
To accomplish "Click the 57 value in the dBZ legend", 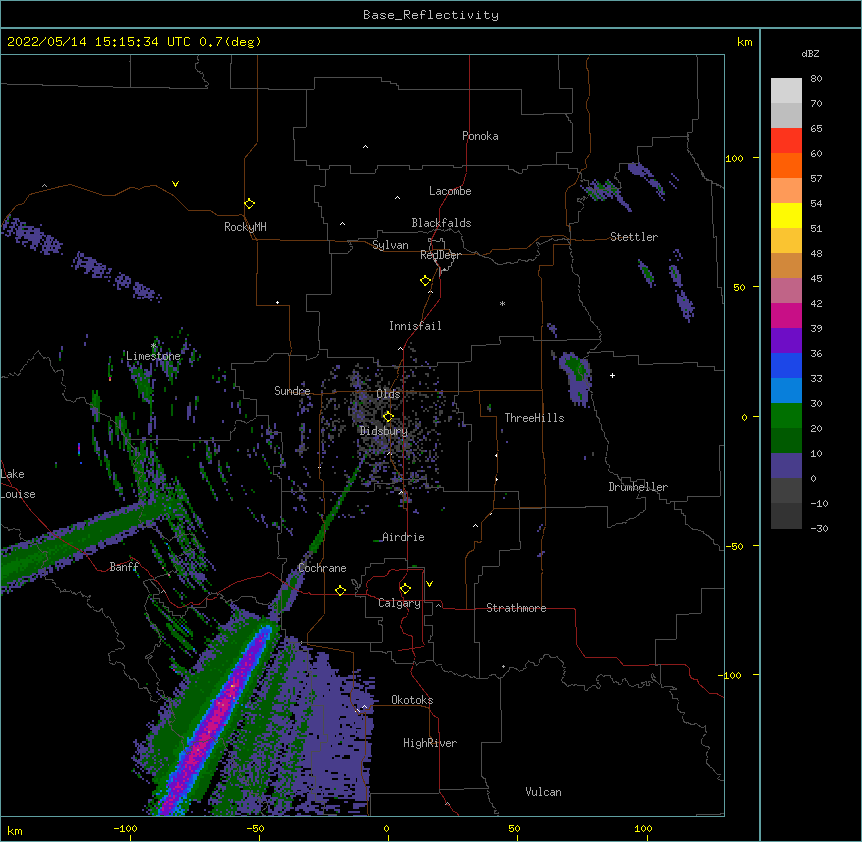I will (x=816, y=178).
